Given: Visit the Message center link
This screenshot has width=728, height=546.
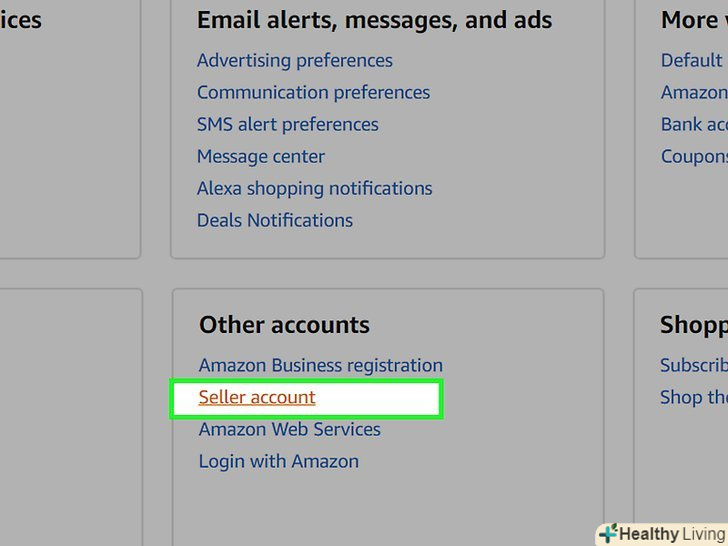Looking at the screenshot, I should coord(261,157).
